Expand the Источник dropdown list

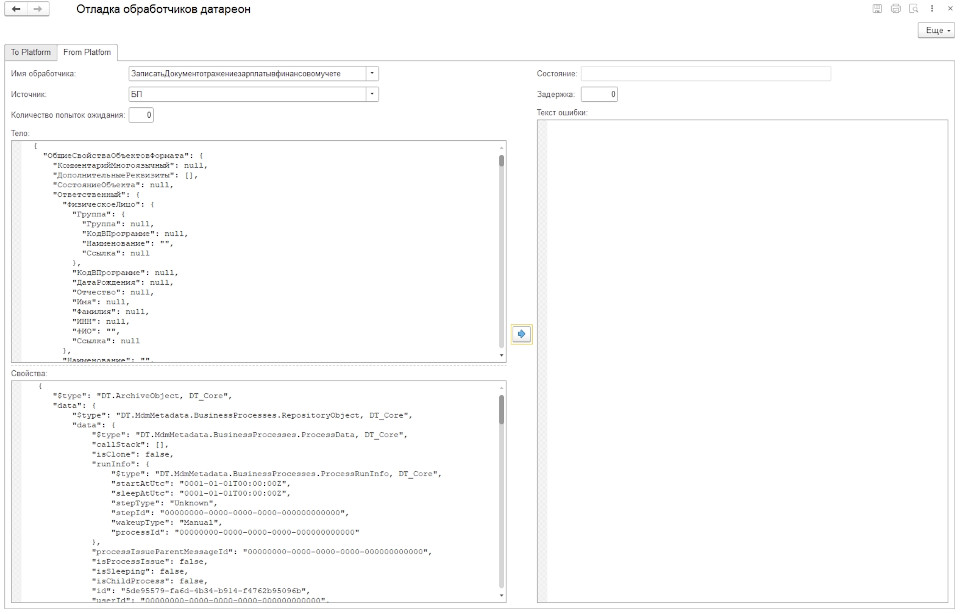(x=372, y=94)
